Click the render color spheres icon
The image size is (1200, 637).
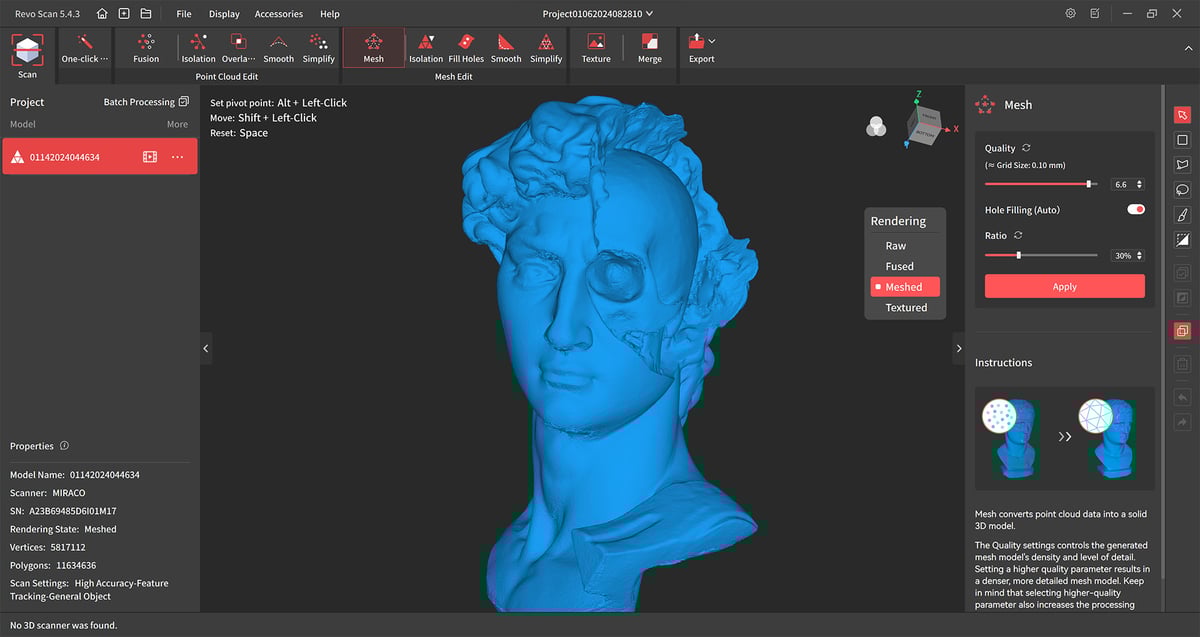(x=876, y=125)
